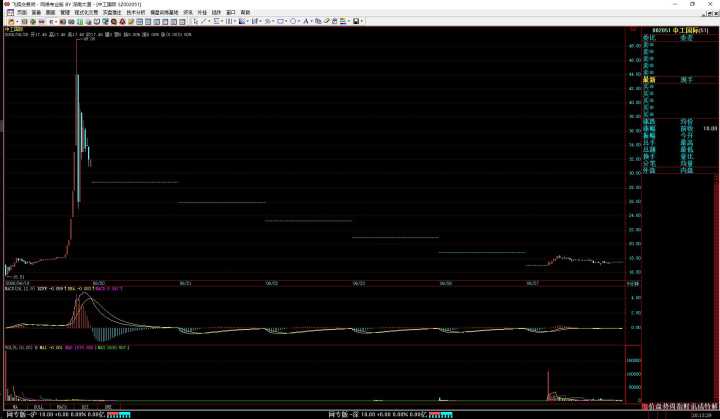Open dropdown arrow beside line drawing tool
This screenshot has height=419, width=720.
click(x=211, y=21)
